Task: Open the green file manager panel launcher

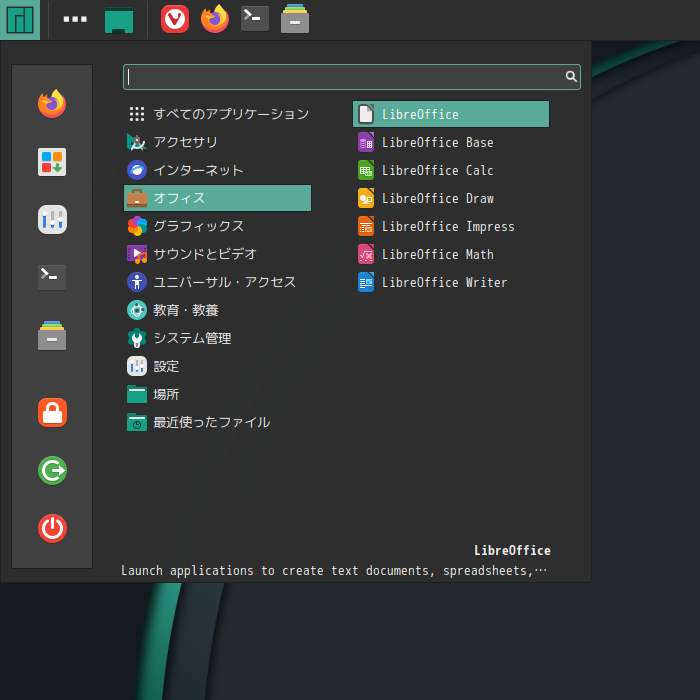Action: 119,20
